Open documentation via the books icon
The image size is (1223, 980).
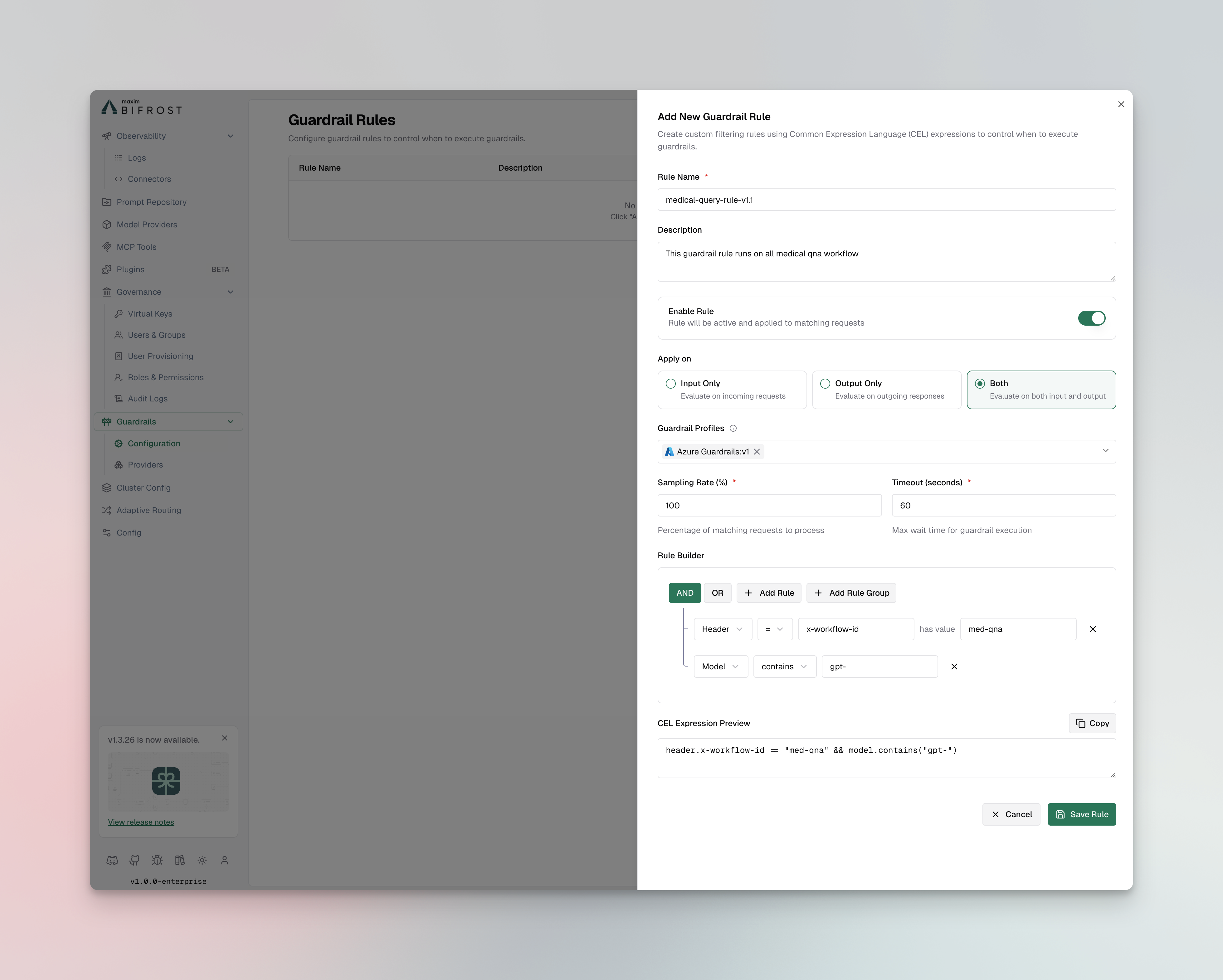pos(180,860)
